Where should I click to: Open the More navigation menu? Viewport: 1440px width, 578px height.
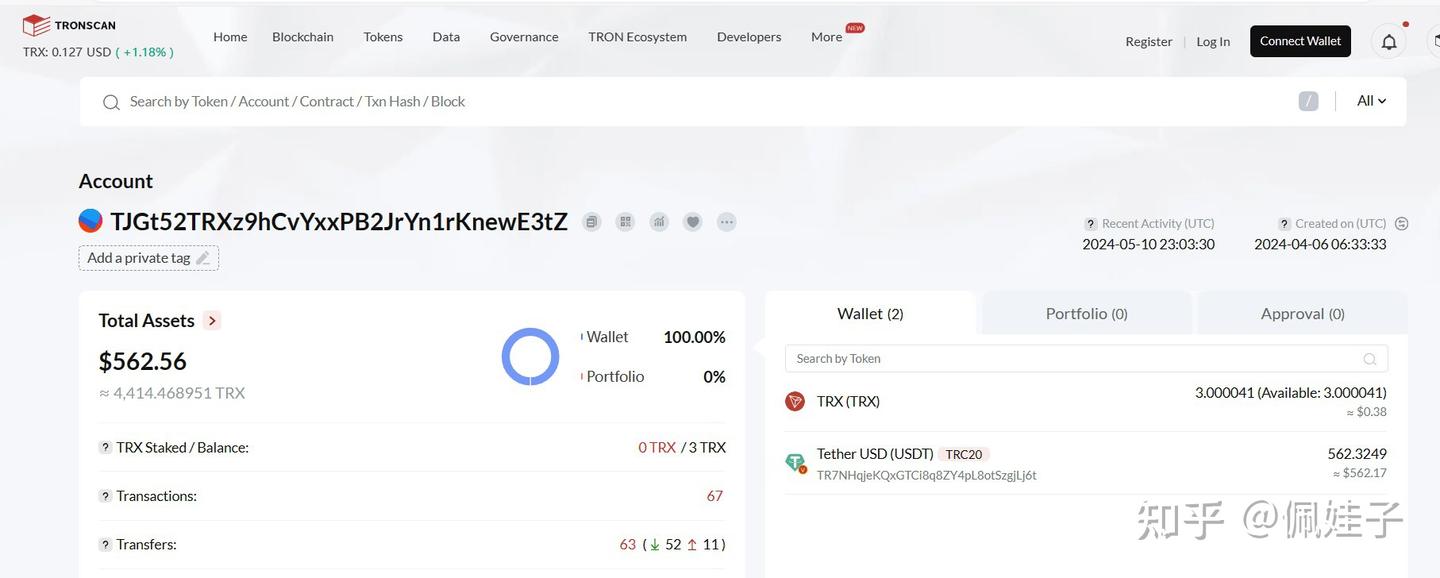tap(826, 36)
